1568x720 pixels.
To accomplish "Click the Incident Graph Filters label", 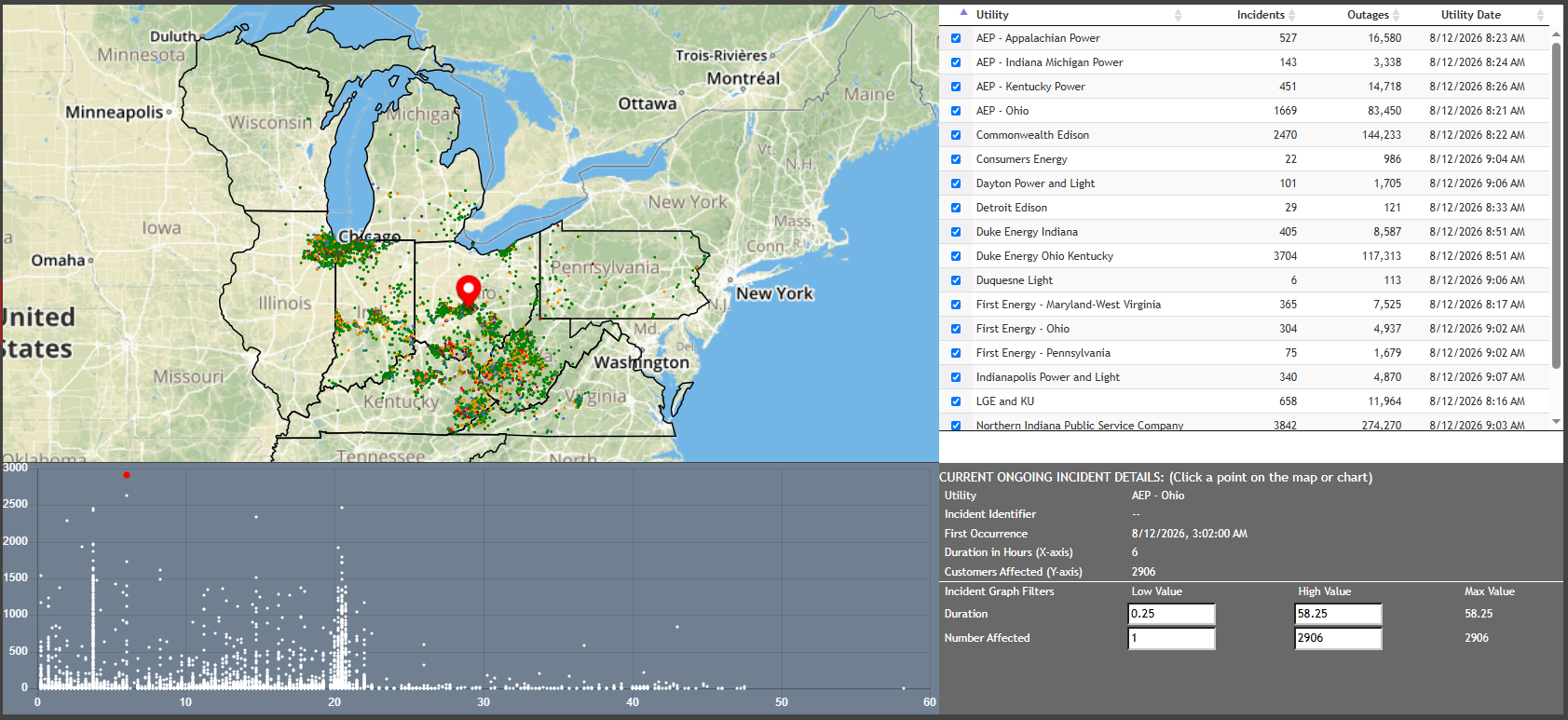I will pyautogui.click(x=1000, y=591).
